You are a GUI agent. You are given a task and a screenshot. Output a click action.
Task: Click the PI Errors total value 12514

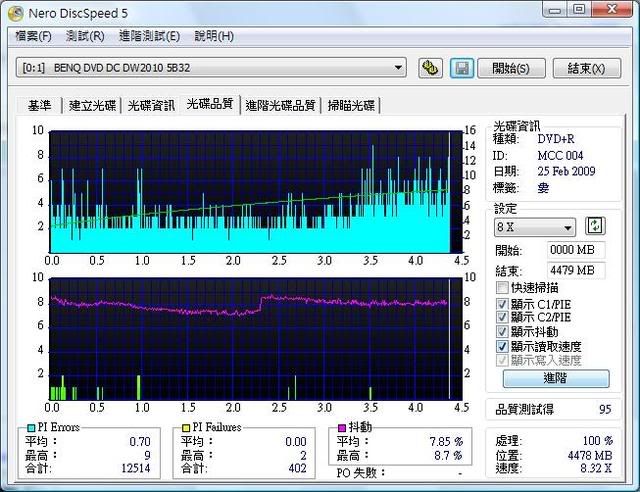click(136, 468)
